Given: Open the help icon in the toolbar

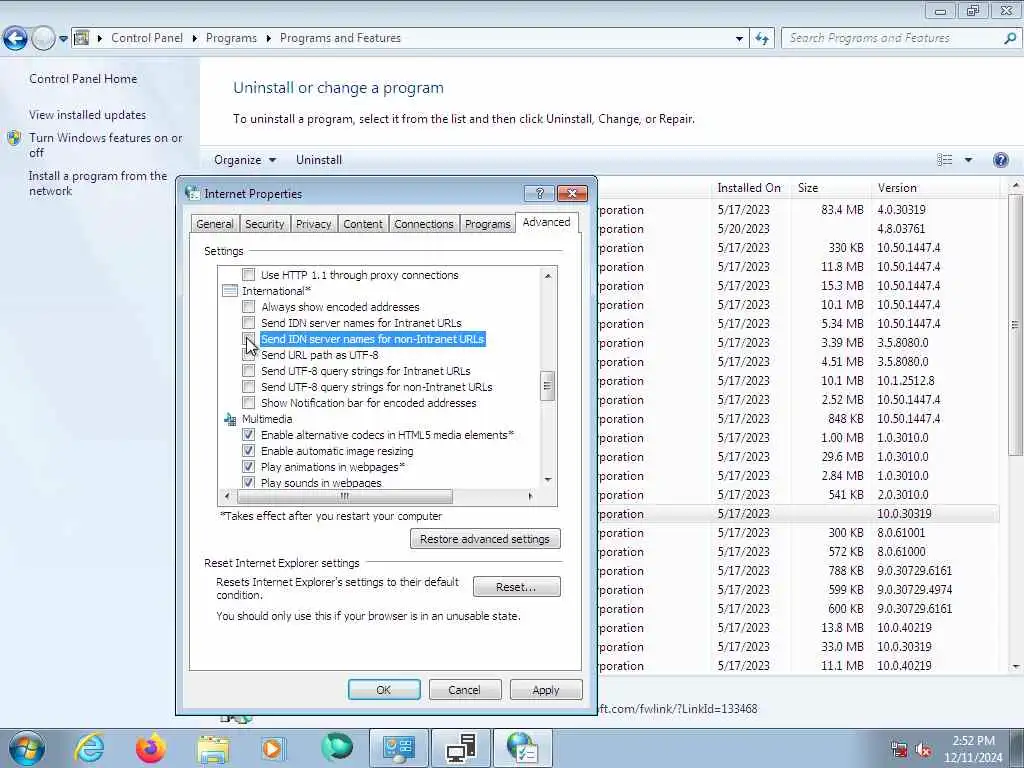Looking at the screenshot, I should (x=1000, y=160).
